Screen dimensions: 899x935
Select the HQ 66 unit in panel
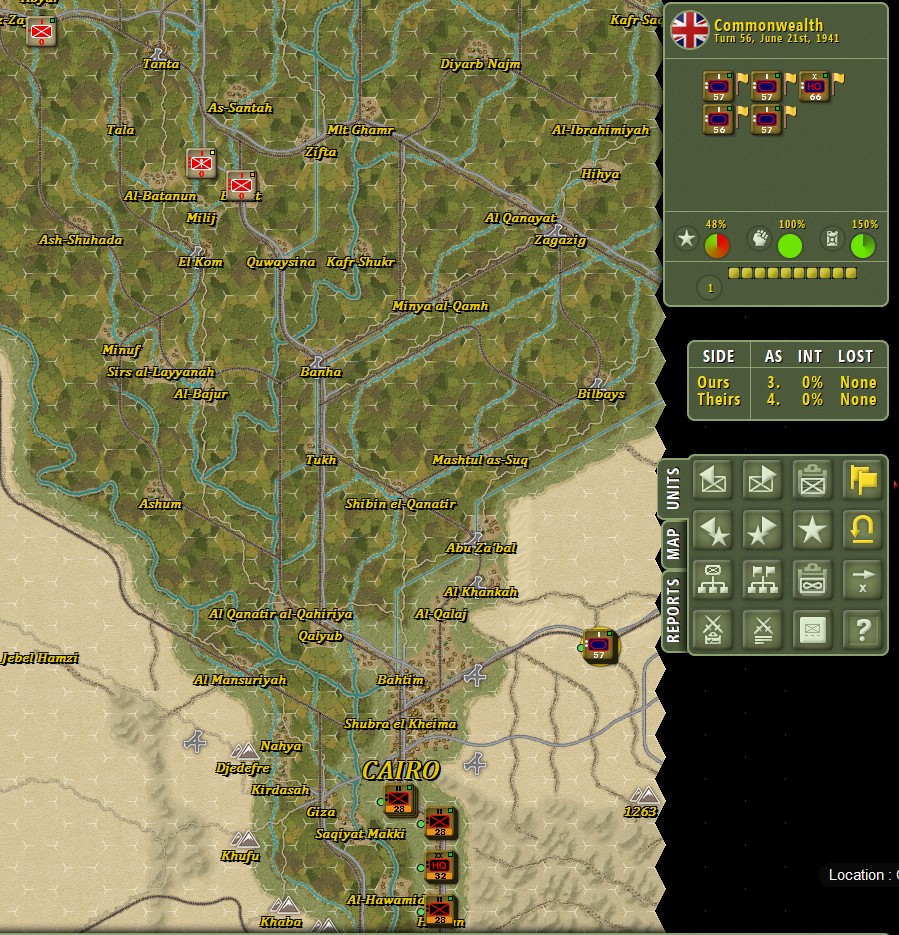[814, 87]
